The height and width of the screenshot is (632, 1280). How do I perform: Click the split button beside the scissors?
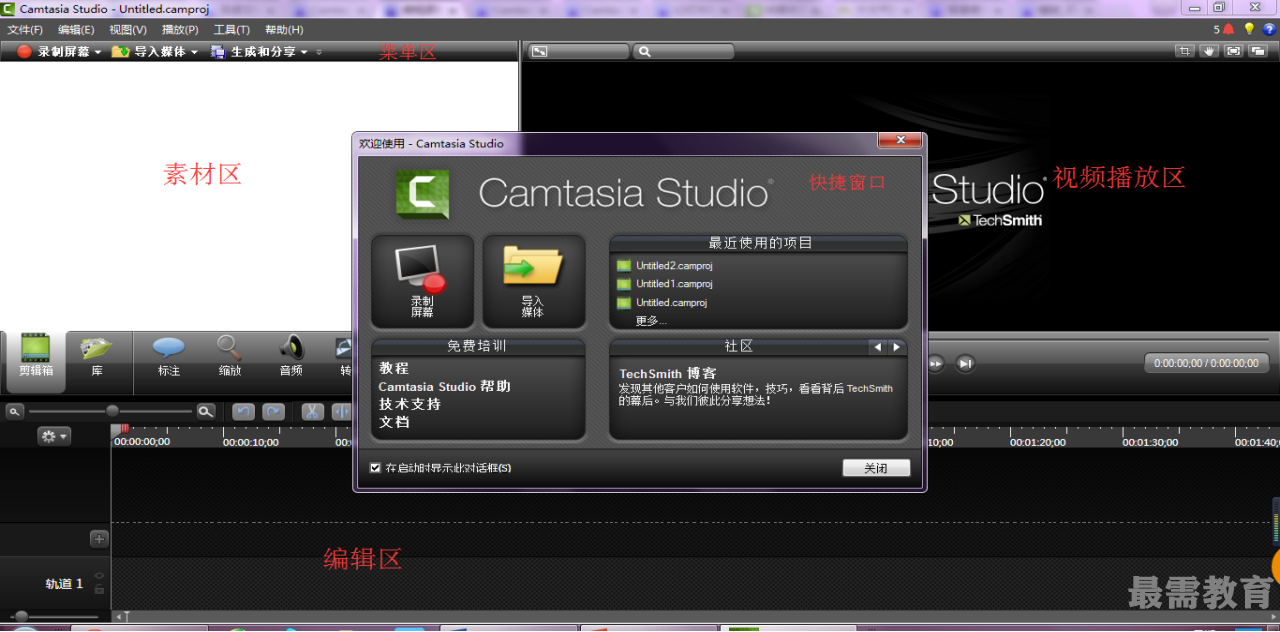(x=341, y=411)
